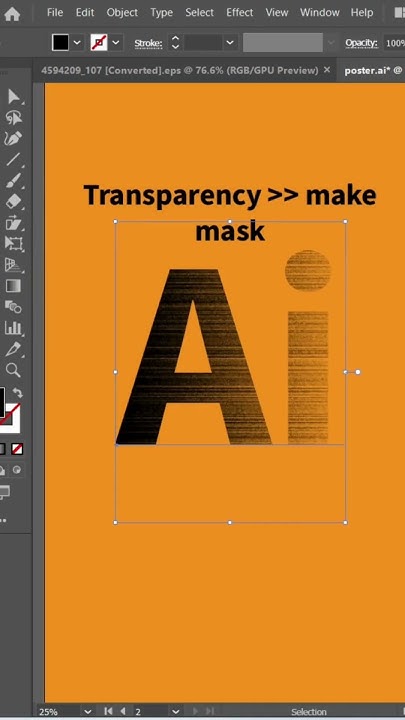Close the 4594209_107 [Converted].eps tab
The width and height of the screenshot is (405, 720).
click(327, 70)
